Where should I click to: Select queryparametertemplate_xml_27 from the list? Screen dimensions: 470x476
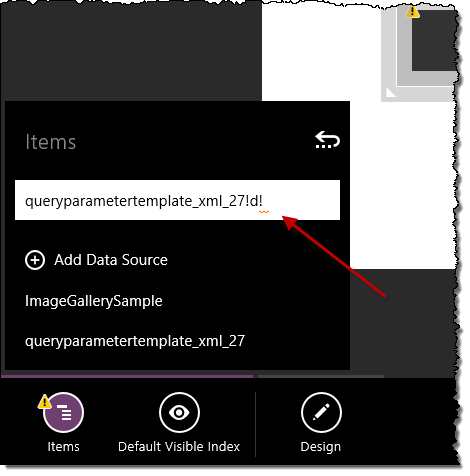[135, 341]
